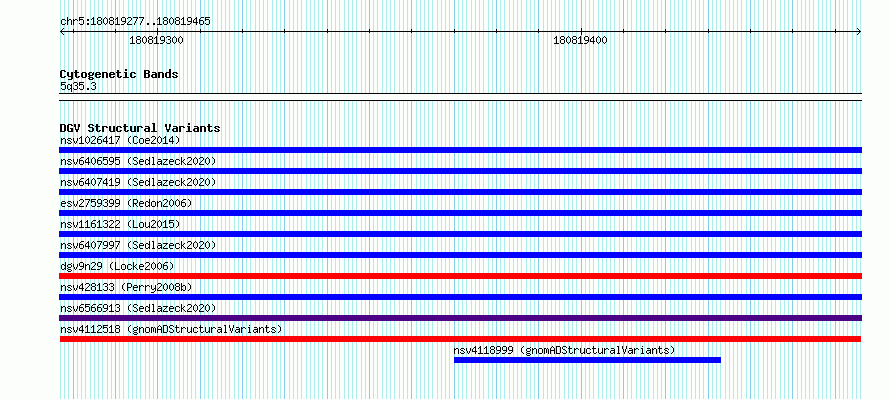Select the purple bar under nsv6566913
This screenshot has height=399, width=890.
point(460,318)
